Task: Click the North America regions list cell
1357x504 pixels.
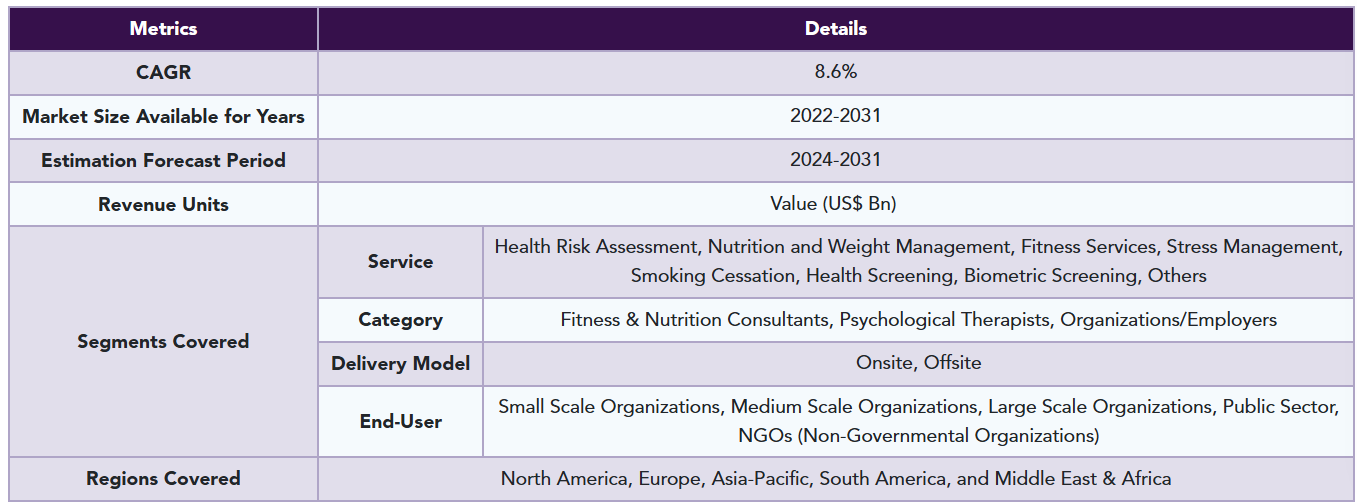Action: tap(835, 479)
